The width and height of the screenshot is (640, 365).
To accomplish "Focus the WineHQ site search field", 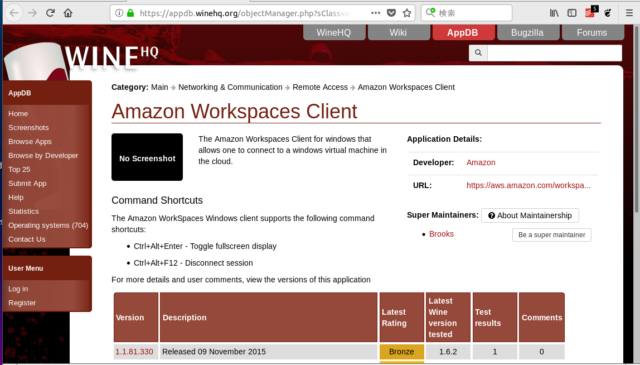I will (x=555, y=53).
